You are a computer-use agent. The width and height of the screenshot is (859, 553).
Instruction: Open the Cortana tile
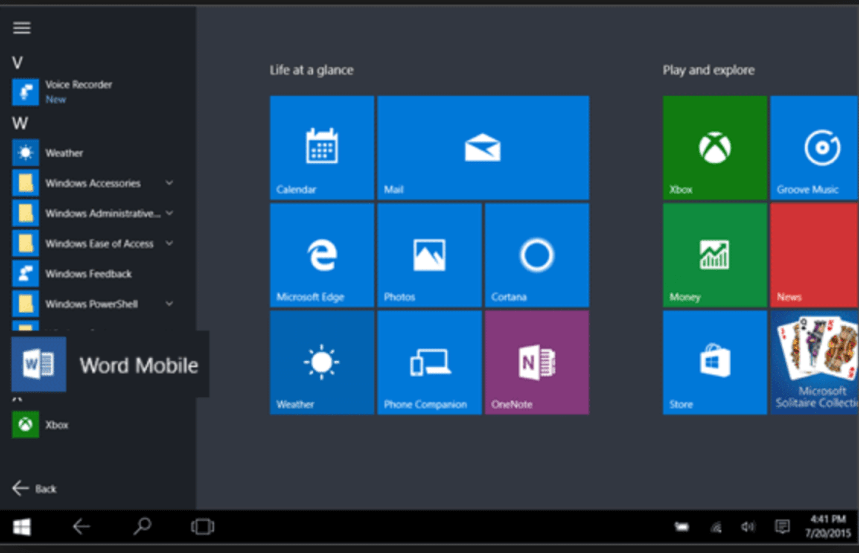click(536, 255)
